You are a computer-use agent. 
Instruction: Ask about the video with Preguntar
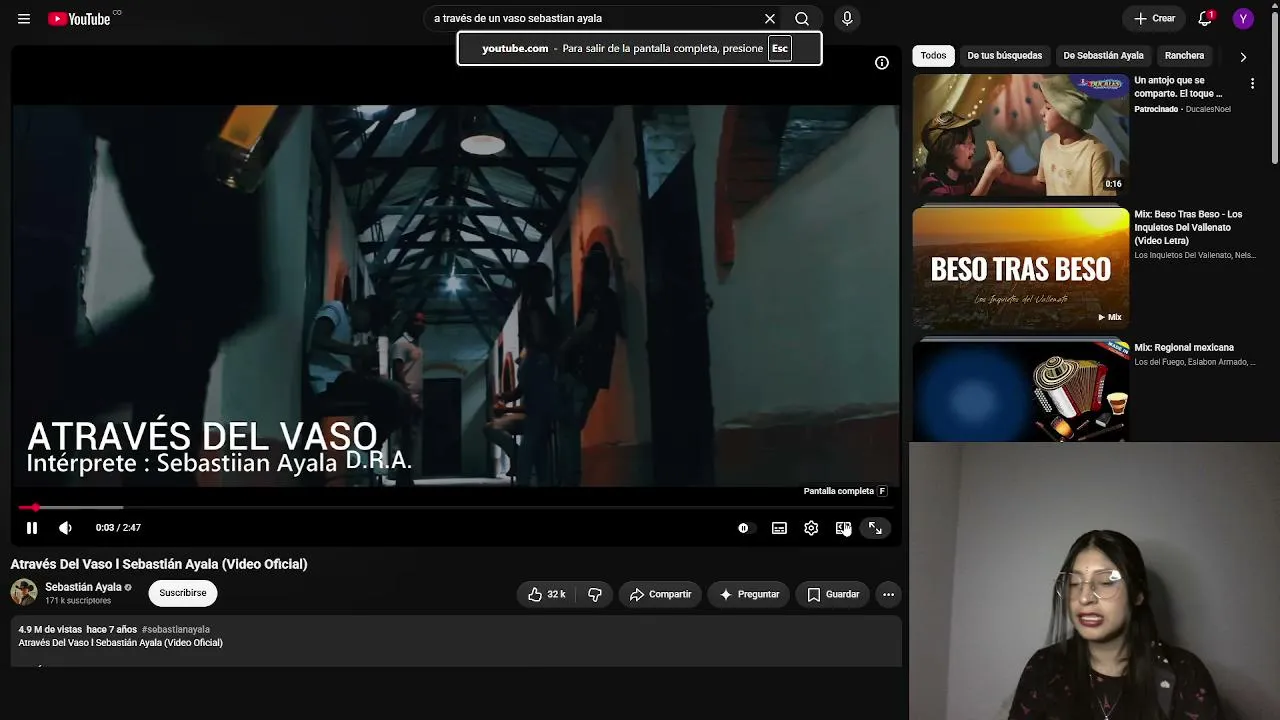click(749, 594)
